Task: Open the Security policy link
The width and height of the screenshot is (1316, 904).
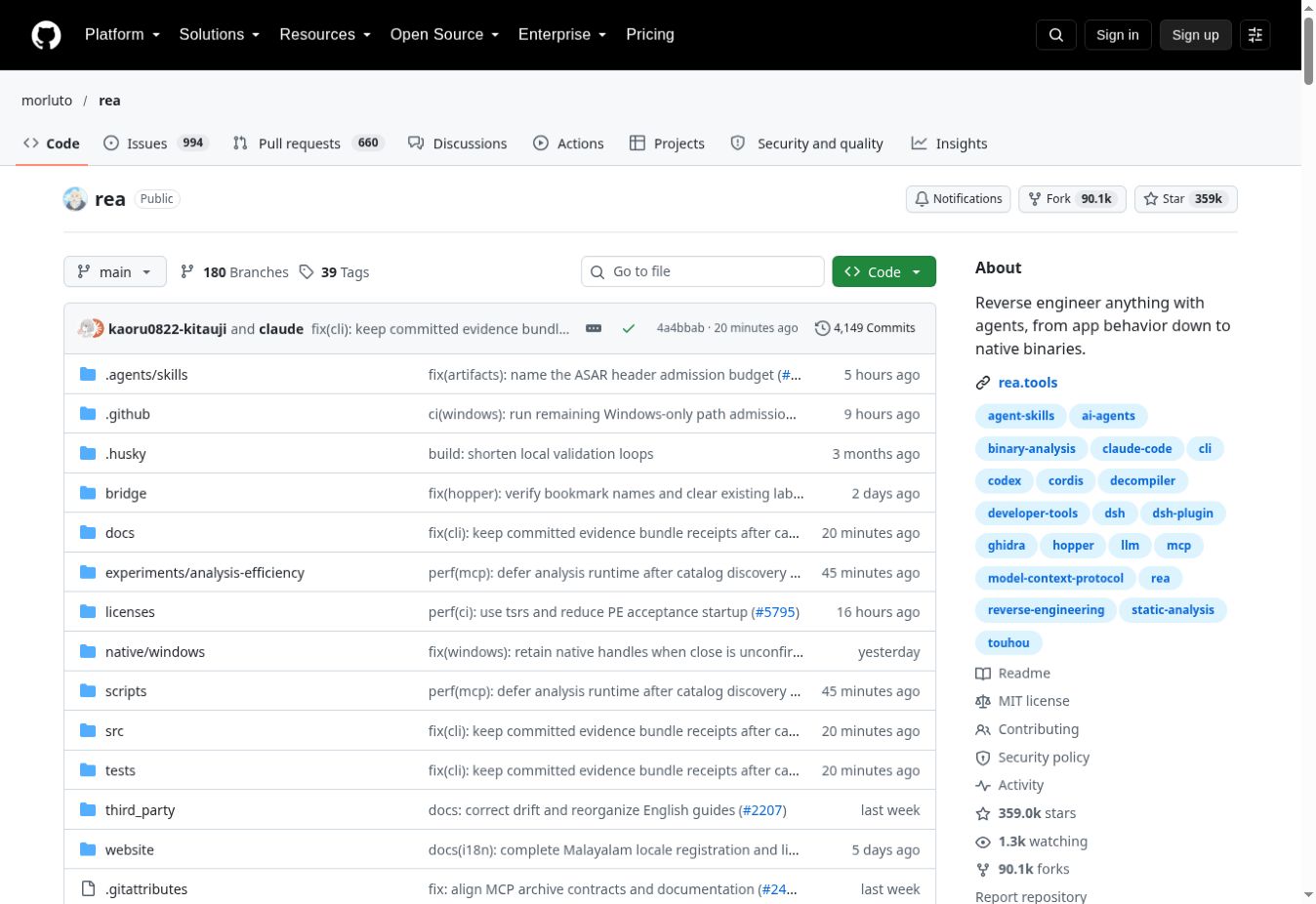Action: (x=1033, y=758)
